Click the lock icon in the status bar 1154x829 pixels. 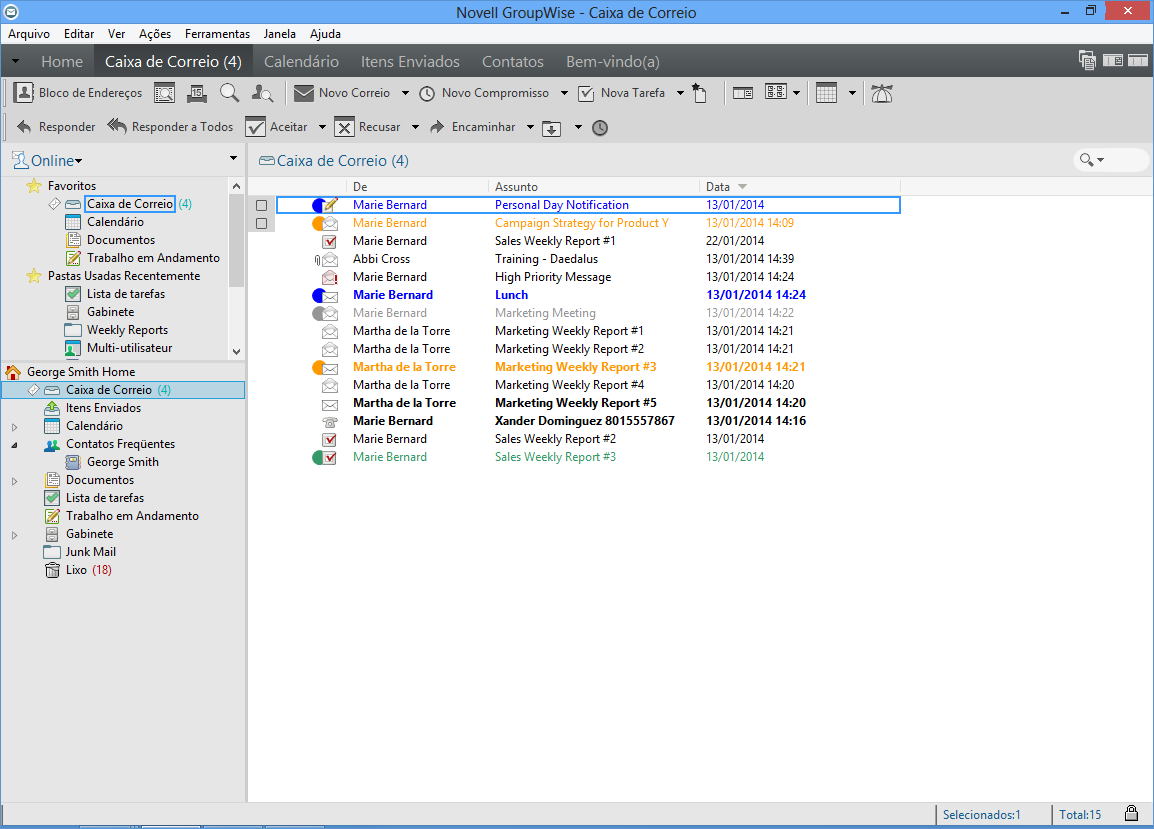(x=1131, y=813)
